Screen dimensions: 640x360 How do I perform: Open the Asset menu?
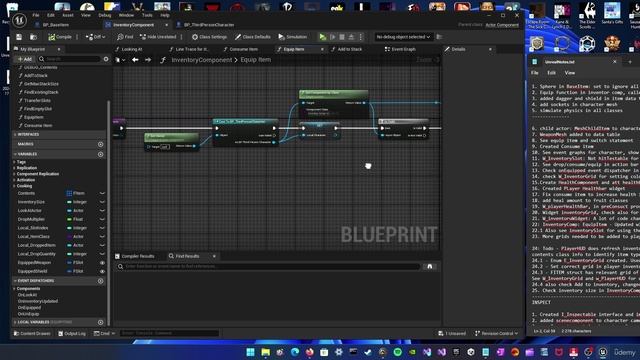click(68, 15)
